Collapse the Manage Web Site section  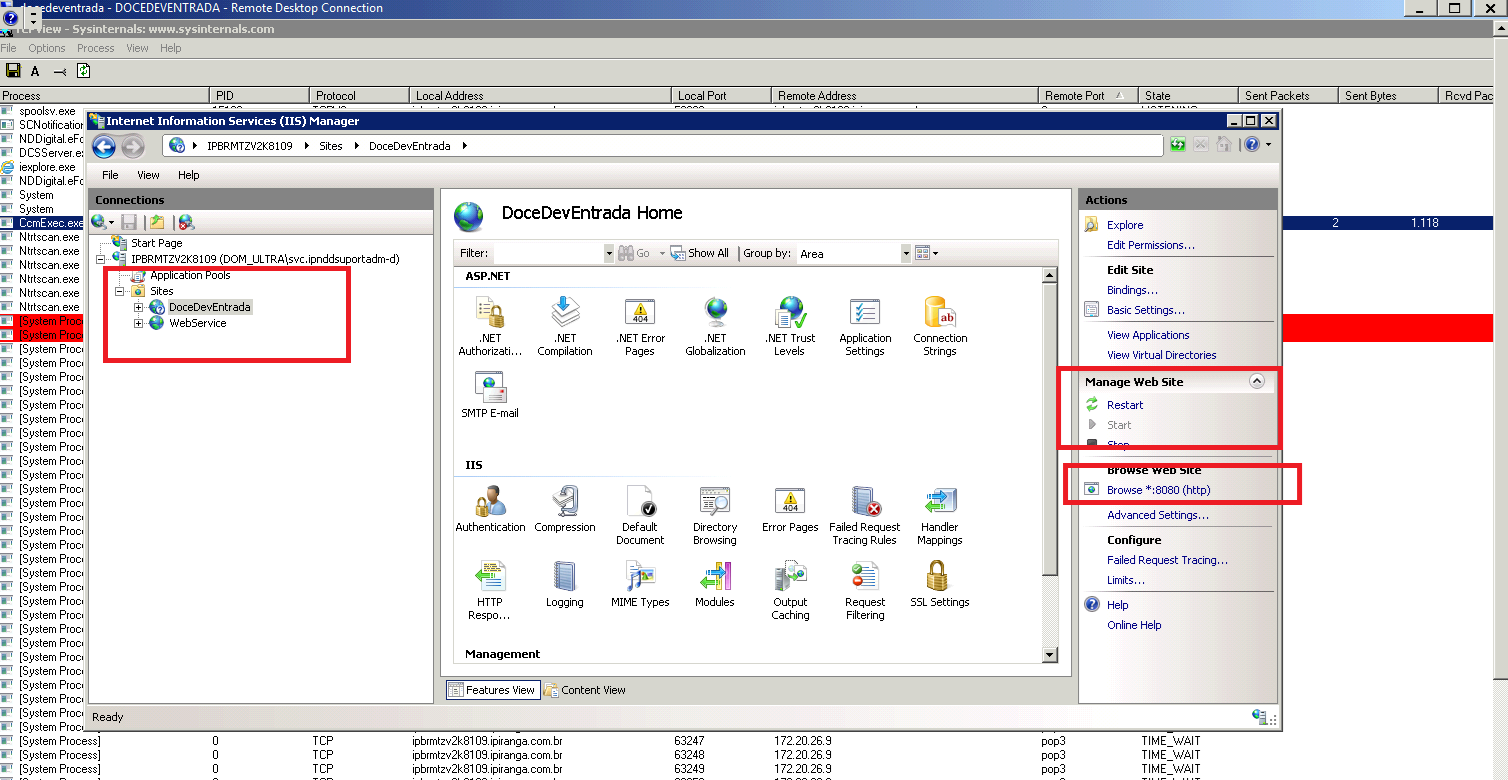click(1257, 381)
